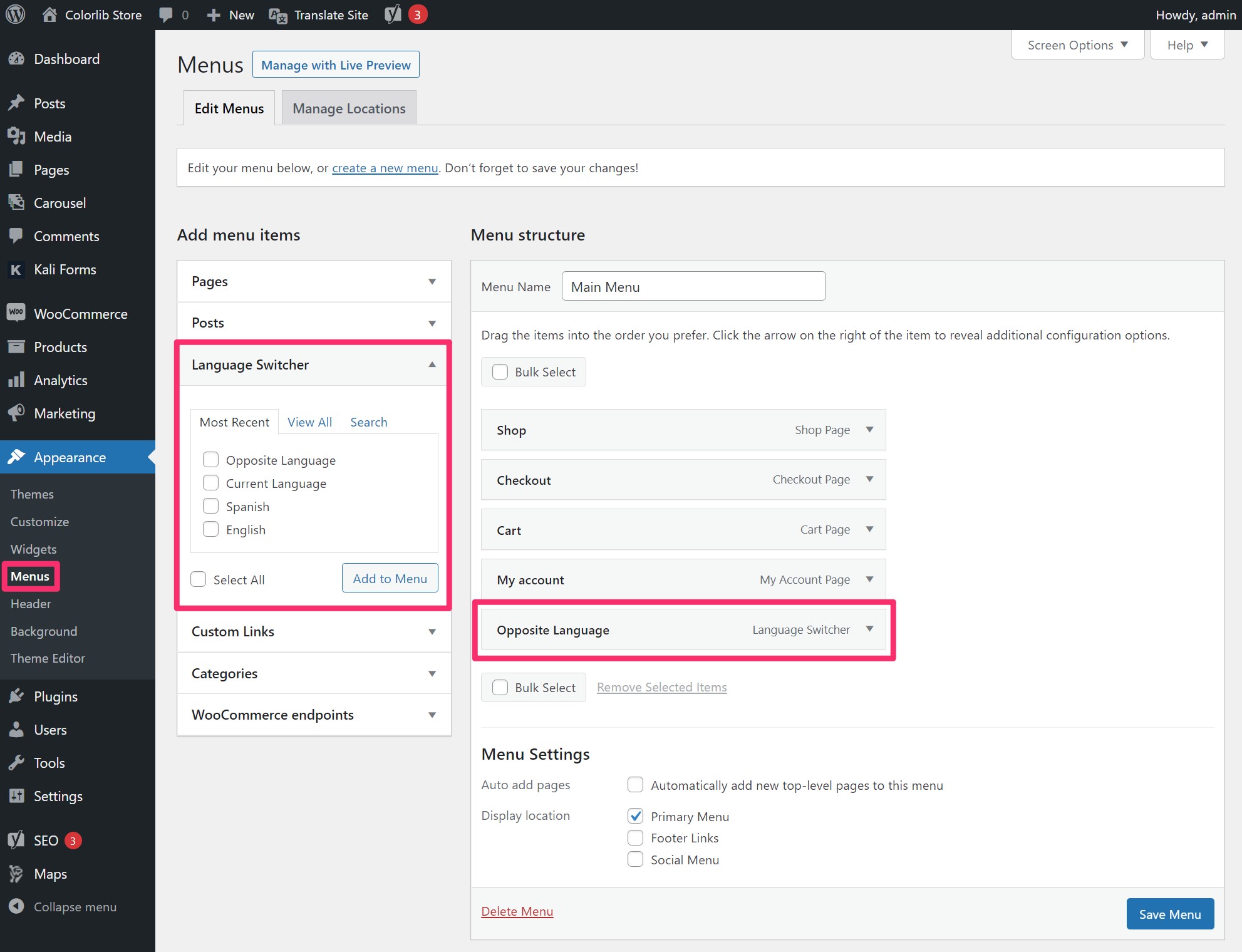
Task: Click Remove Selected Items link
Action: 661,687
